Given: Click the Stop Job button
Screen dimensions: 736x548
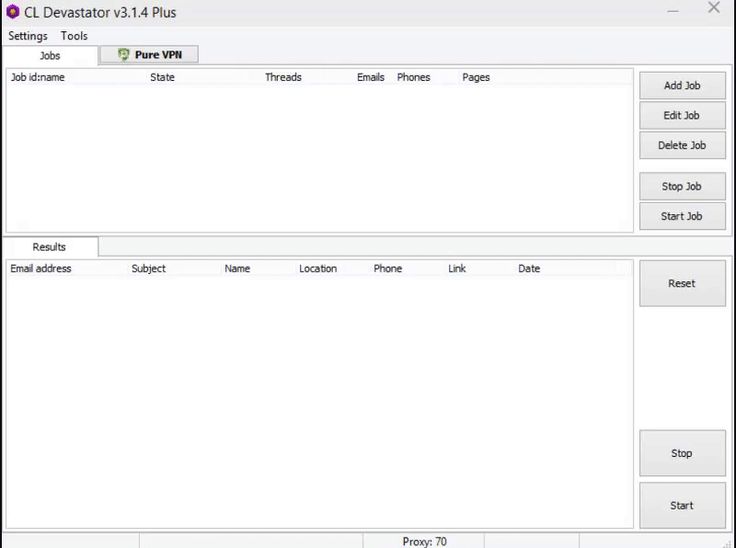Looking at the screenshot, I should (x=682, y=186).
